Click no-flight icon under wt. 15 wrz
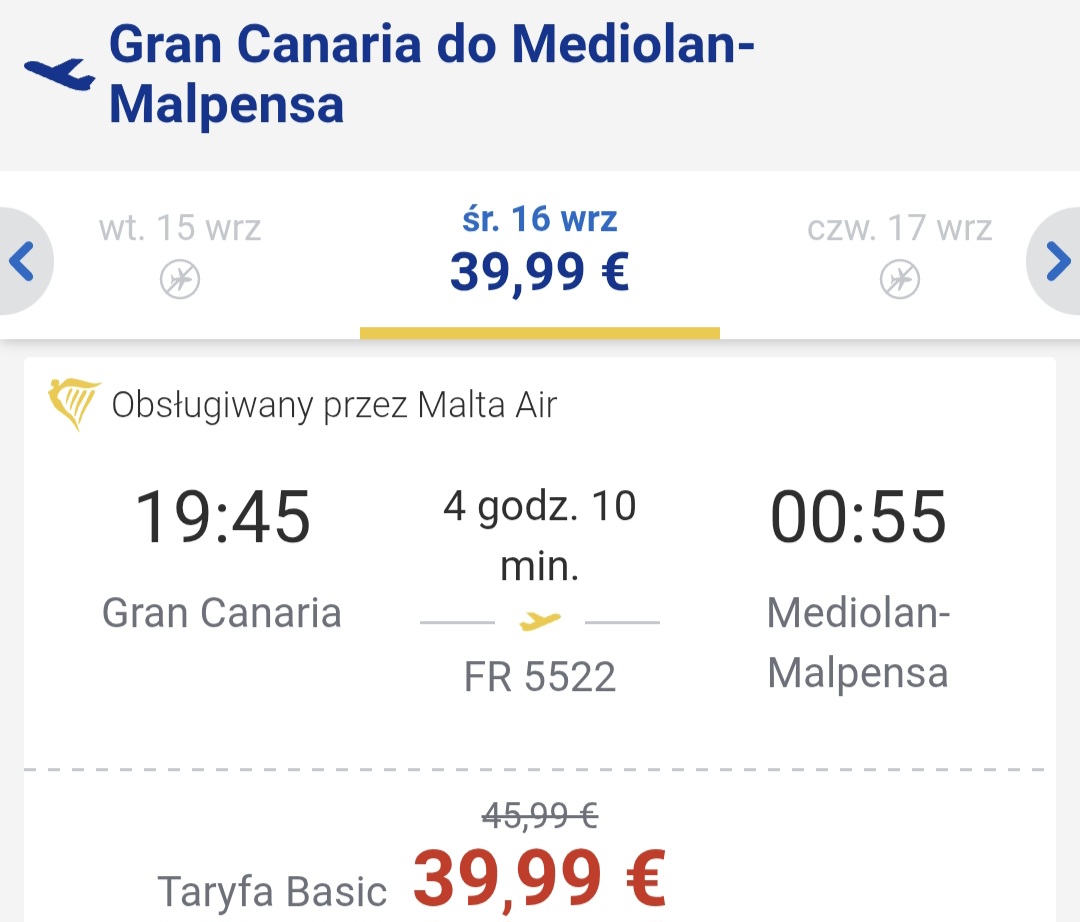Viewport: 1080px width, 922px height. tap(180, 280)
